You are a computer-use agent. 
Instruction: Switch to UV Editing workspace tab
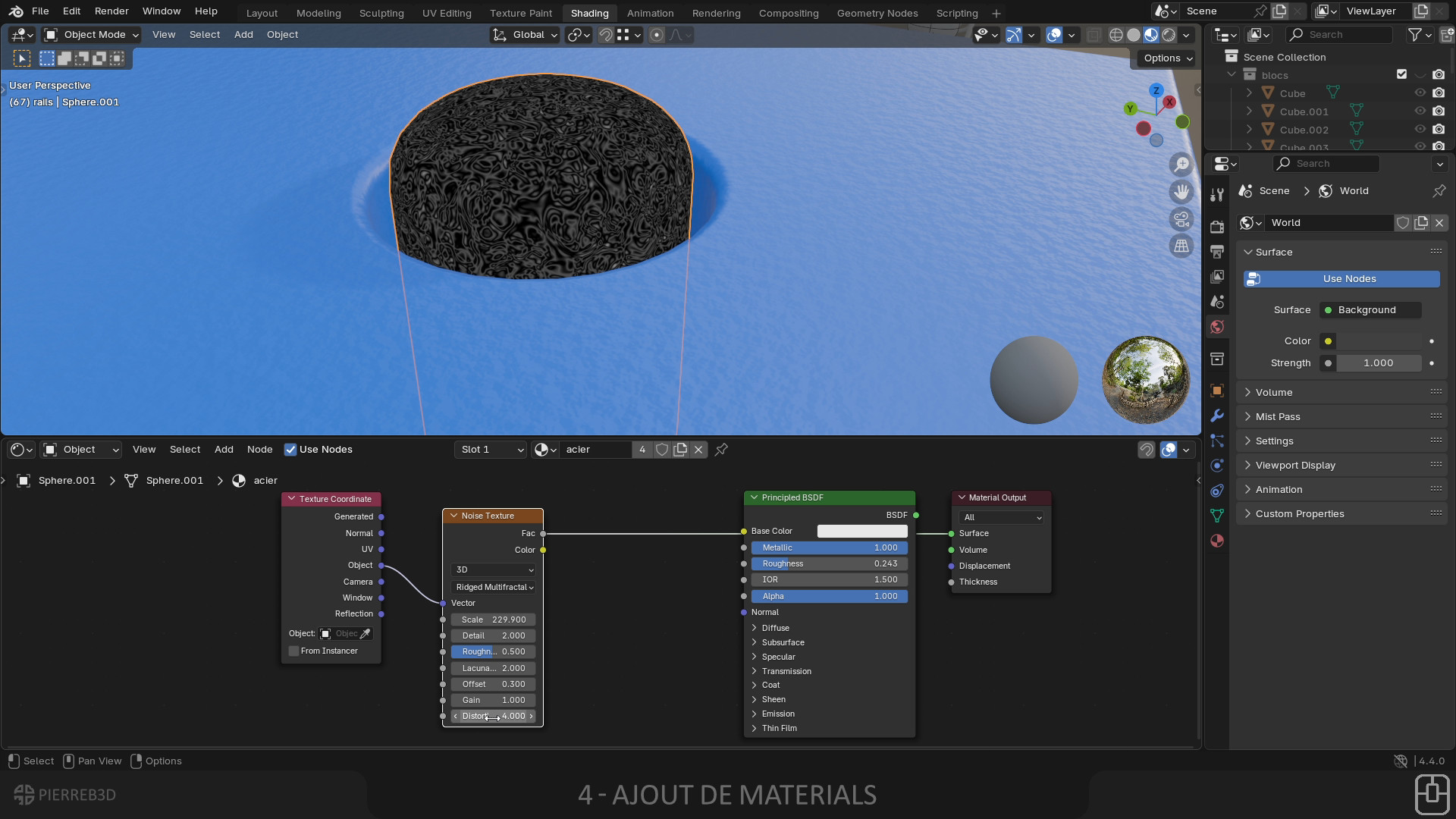tap(447, 13)
